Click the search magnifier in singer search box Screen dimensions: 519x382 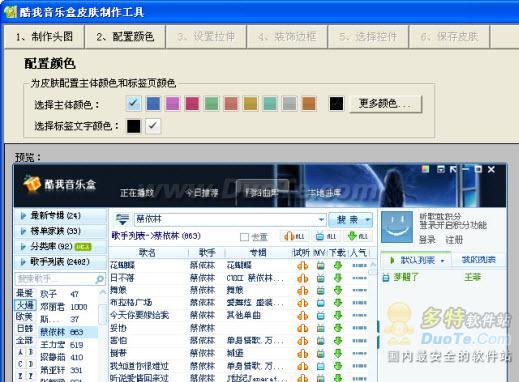pos(100,279)
